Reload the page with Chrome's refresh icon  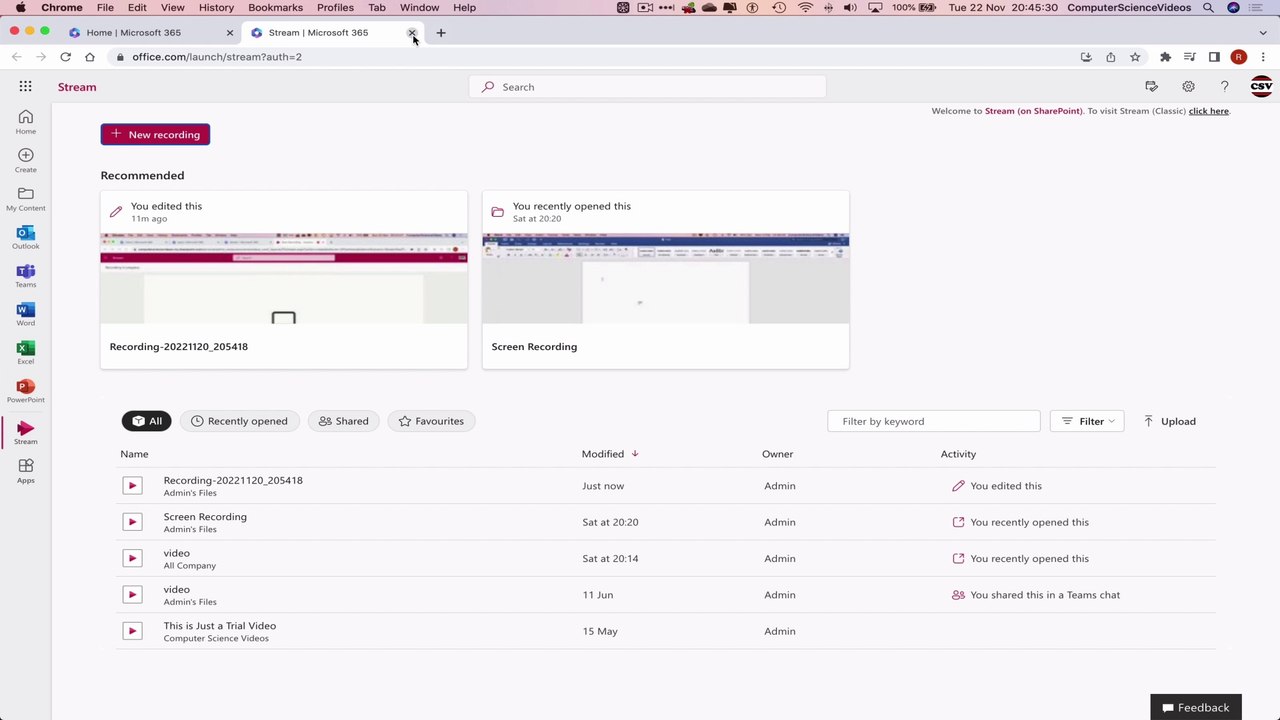(65, 57)
